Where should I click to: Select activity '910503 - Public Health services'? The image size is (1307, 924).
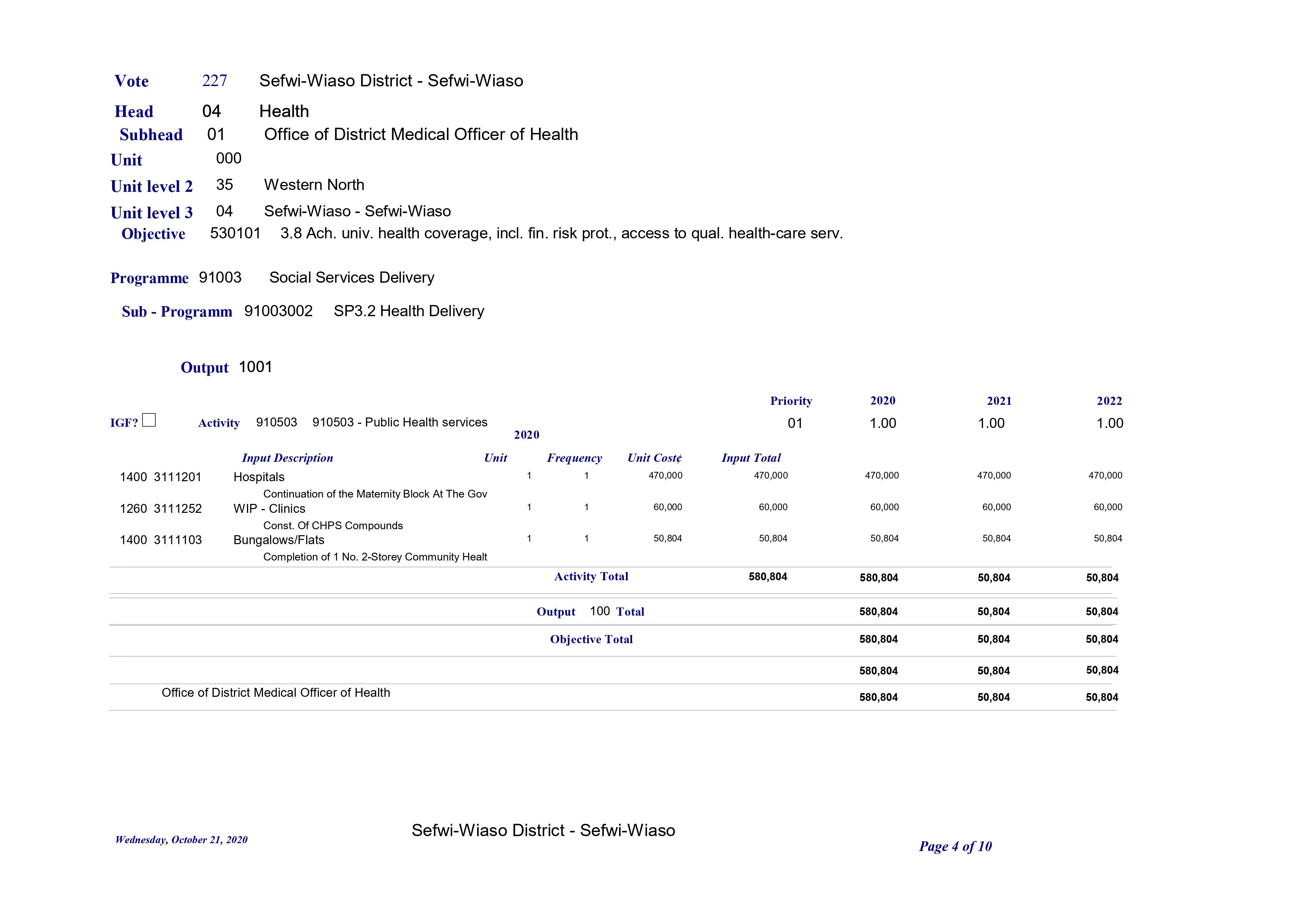click(x=400, y=422)
